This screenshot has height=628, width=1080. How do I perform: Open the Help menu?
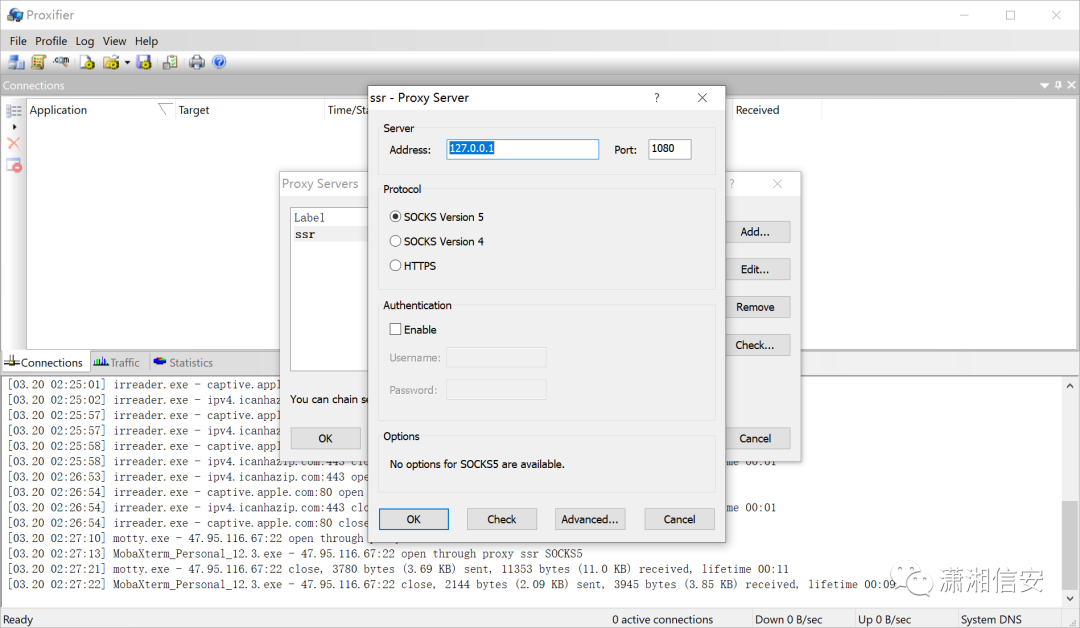pos(146,41)
